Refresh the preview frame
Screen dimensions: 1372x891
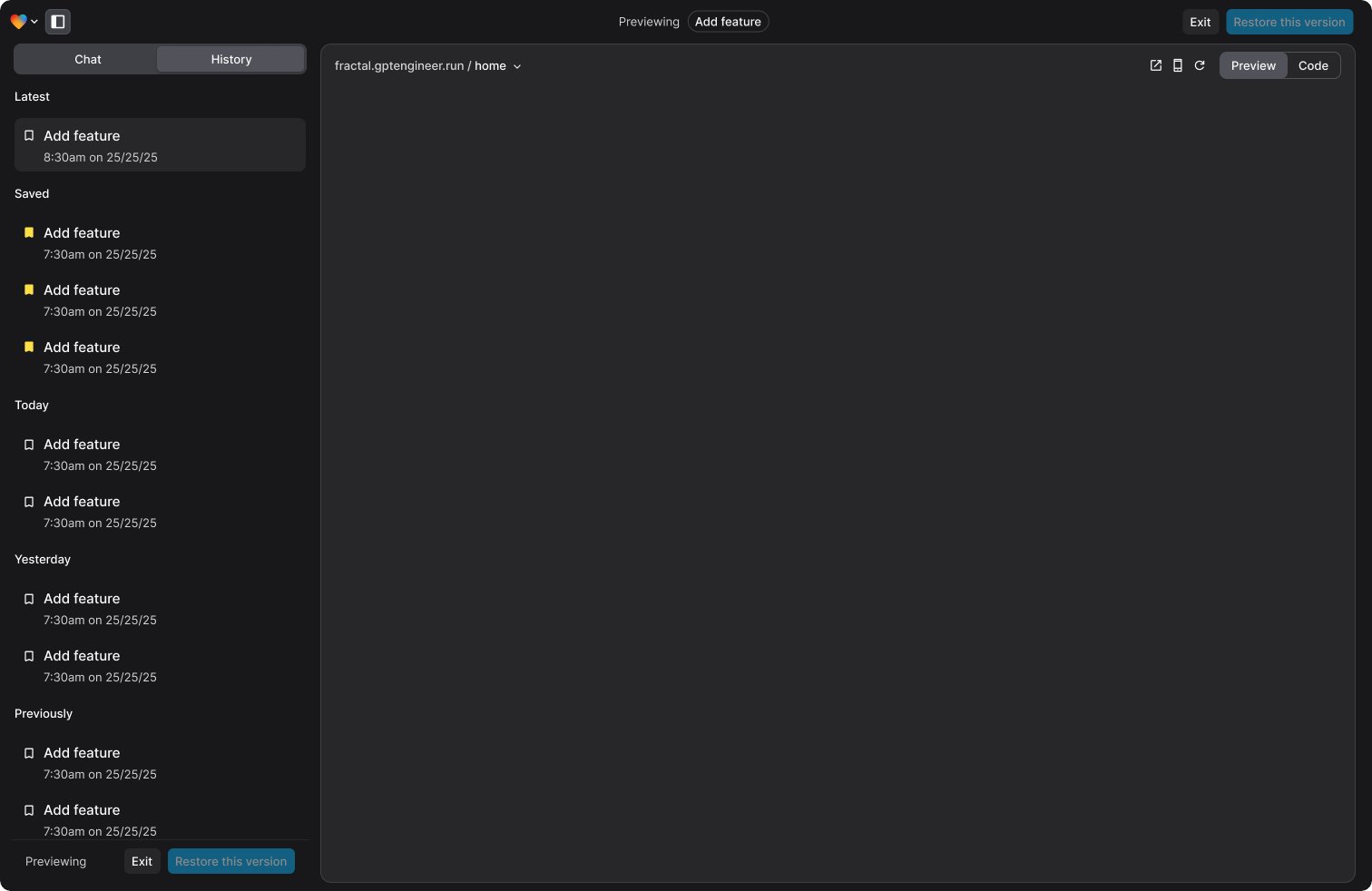click(1200, 64)
